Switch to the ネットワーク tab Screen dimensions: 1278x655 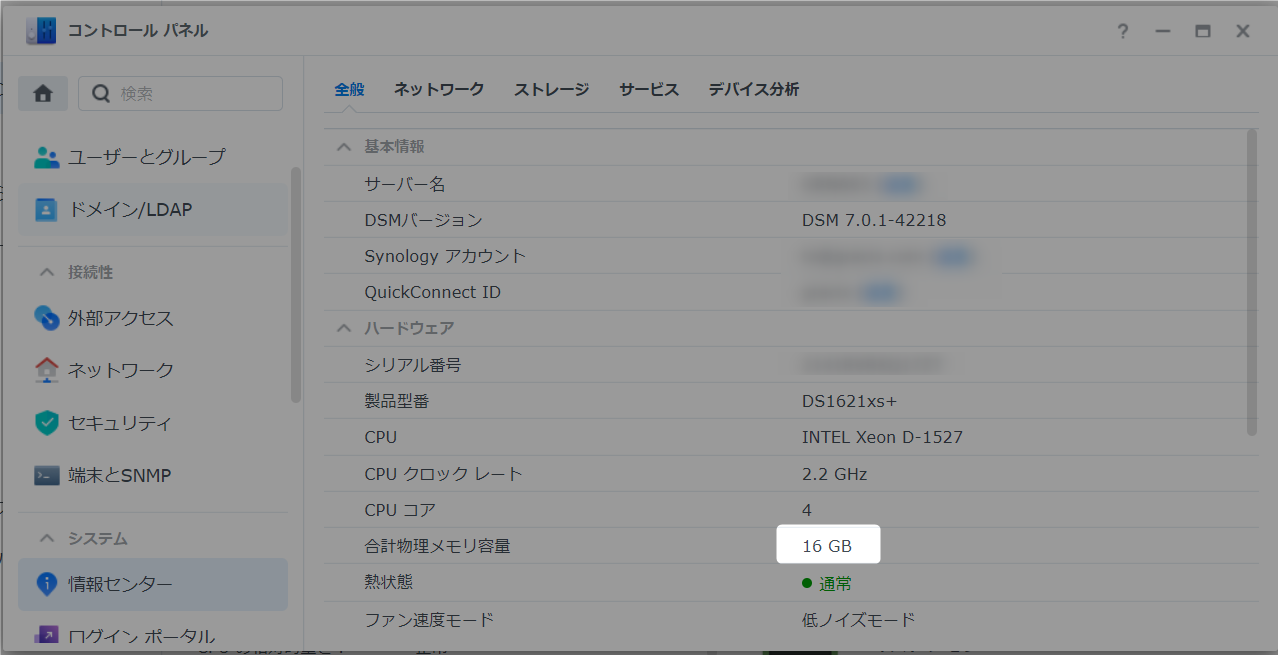click(x=439, y=89)
